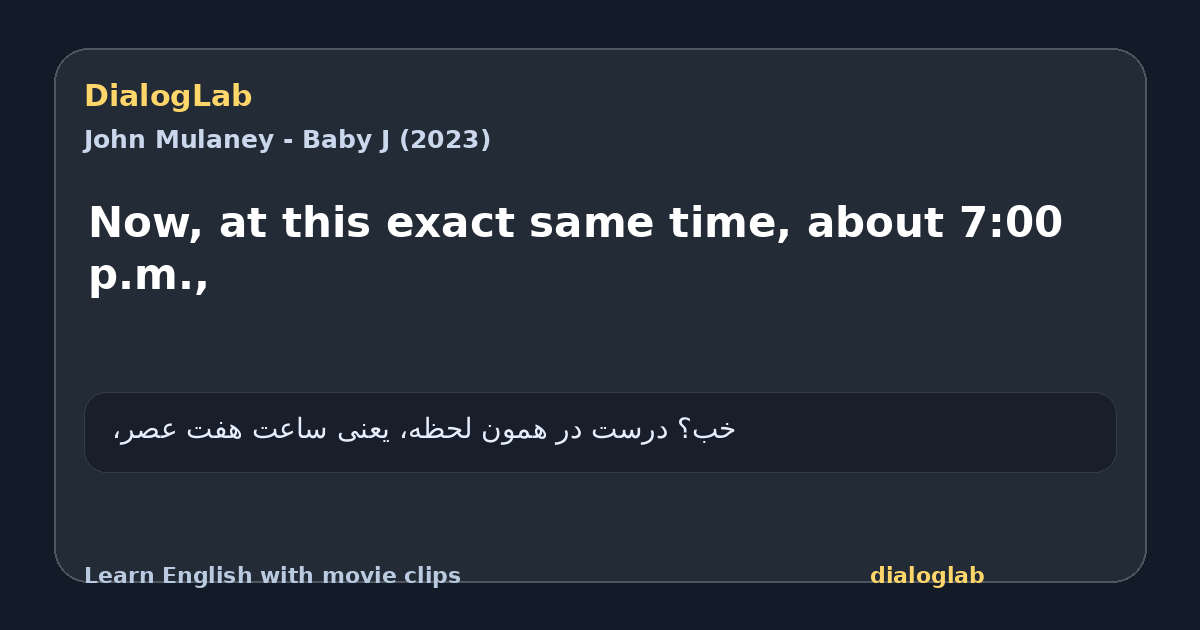Click the word 'this' in the subtitle
Screen dimensions: 1200x630
tap(323, 223)
